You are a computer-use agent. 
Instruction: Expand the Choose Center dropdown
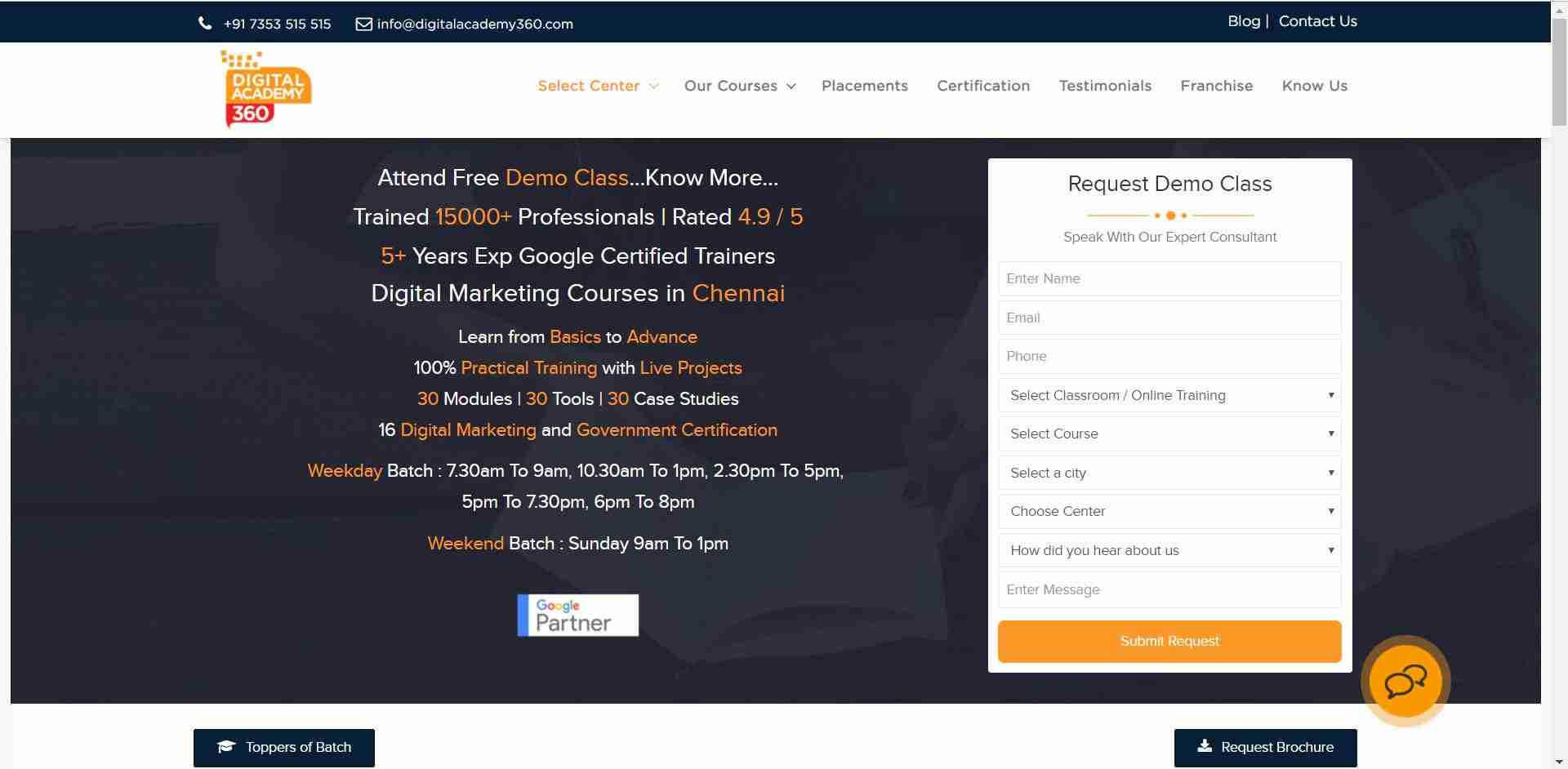[x=1169, y=511]
